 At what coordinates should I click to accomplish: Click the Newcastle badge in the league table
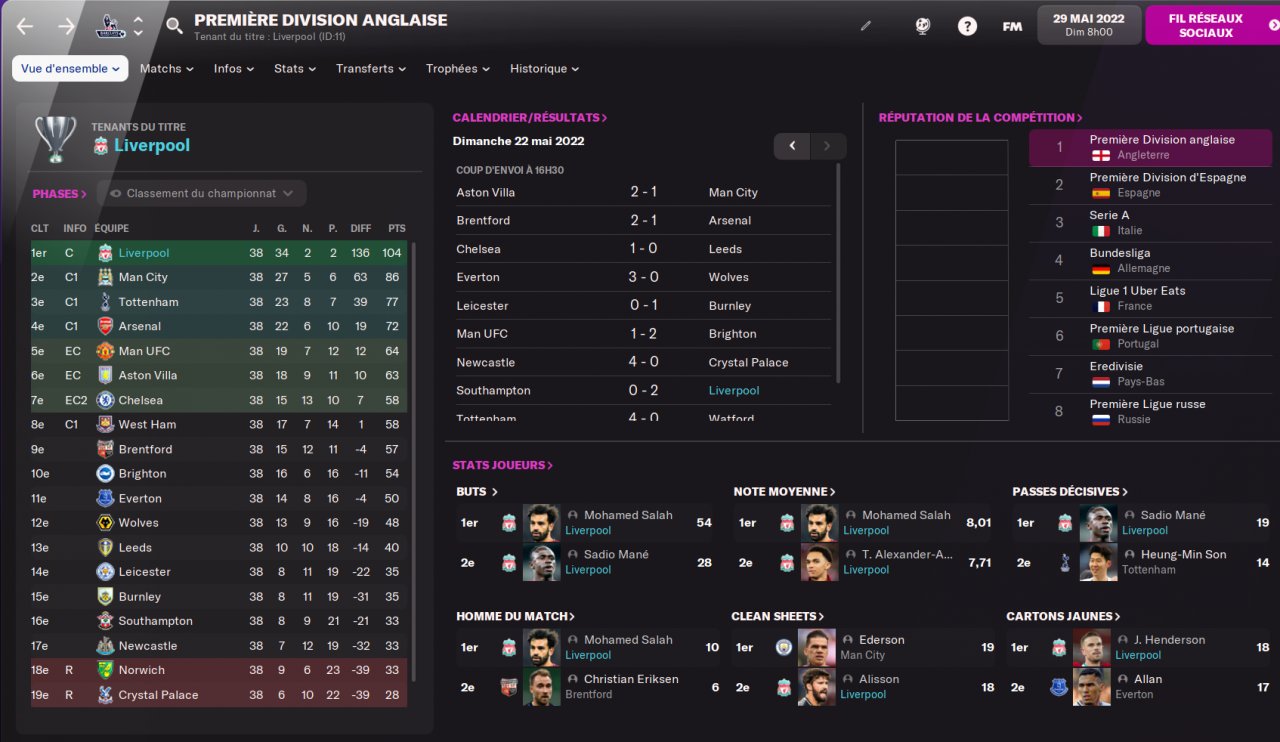(105, 645)
